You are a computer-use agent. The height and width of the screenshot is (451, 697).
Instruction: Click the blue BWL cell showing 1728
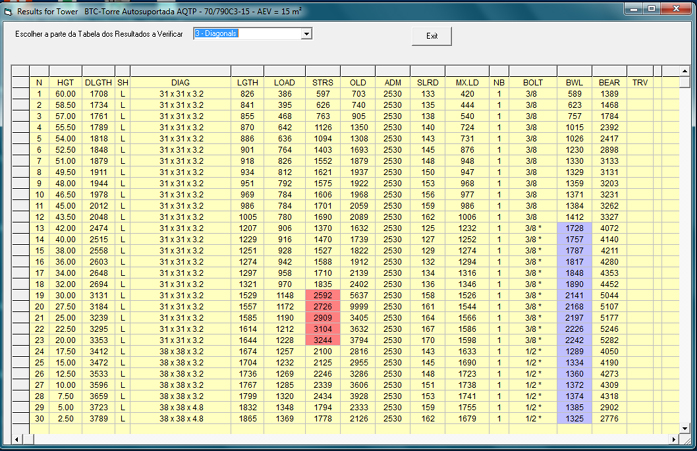coord(574,229)
